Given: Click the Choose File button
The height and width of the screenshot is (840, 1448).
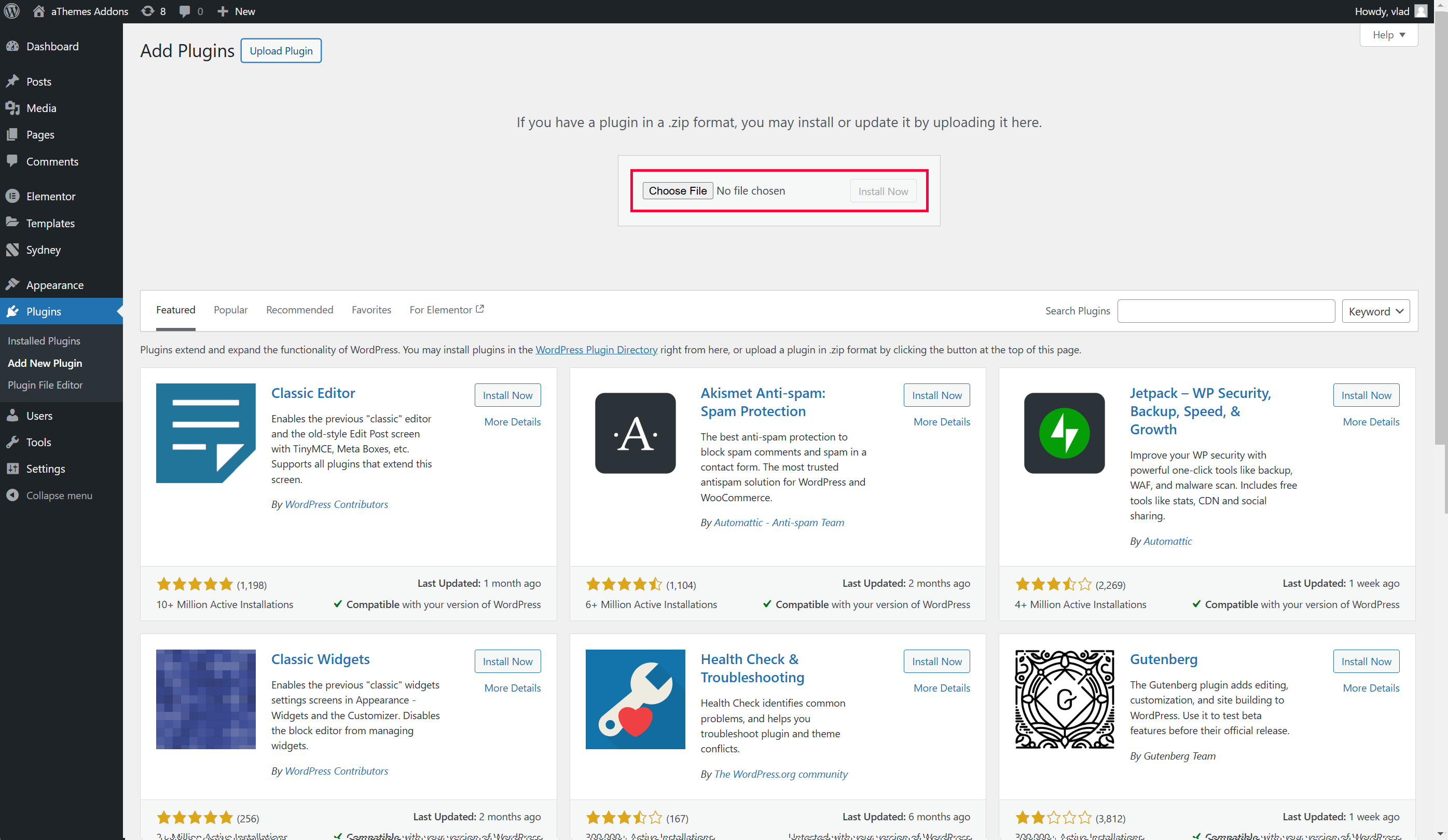Looking at the screenshot, I should pyautogui.click(x=678, y=191).
